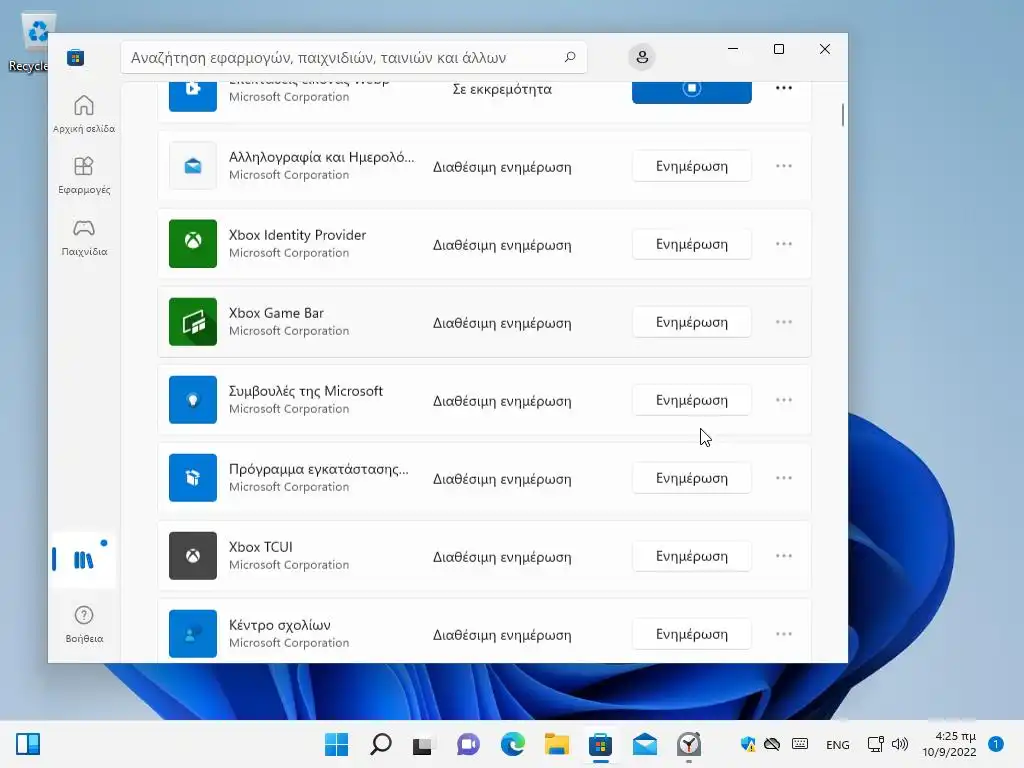Click the Xbox Game Bar title text

276,313
